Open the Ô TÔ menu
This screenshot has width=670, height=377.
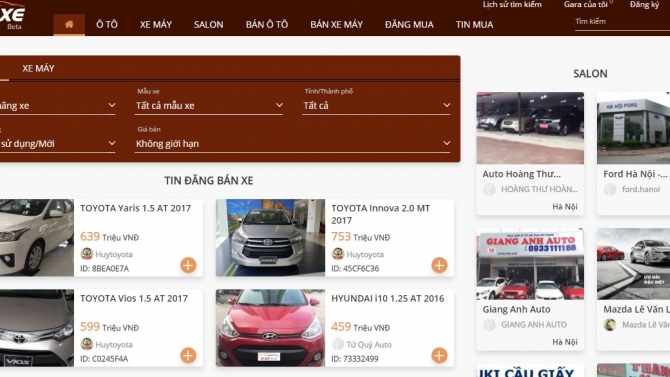tap(107, 24)
